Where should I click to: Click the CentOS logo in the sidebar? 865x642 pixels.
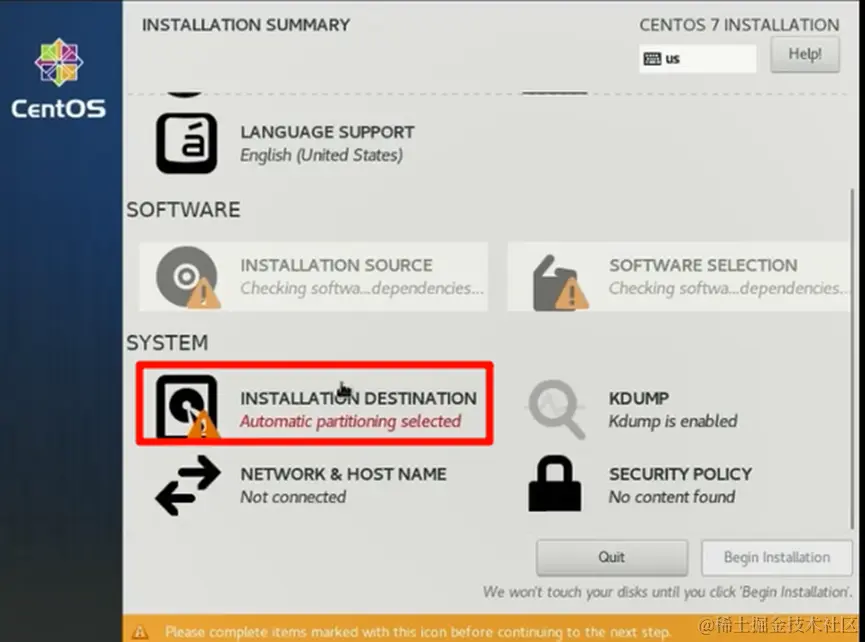[x=59, y=78]
